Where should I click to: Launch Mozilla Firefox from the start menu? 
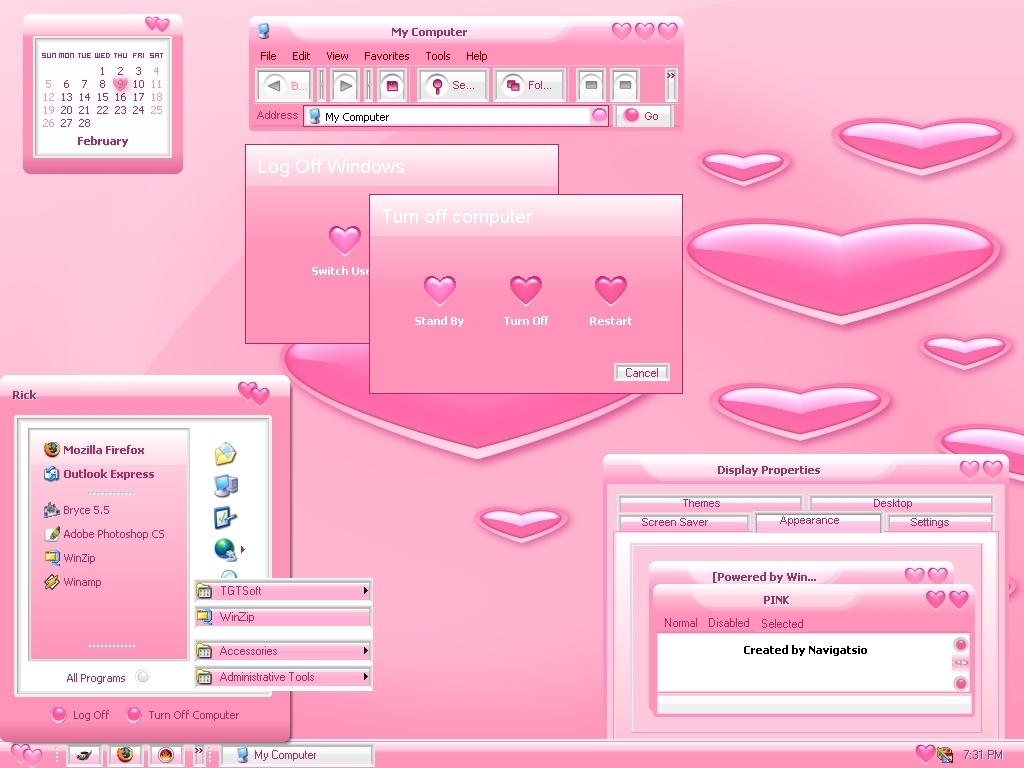coord(103,450)
